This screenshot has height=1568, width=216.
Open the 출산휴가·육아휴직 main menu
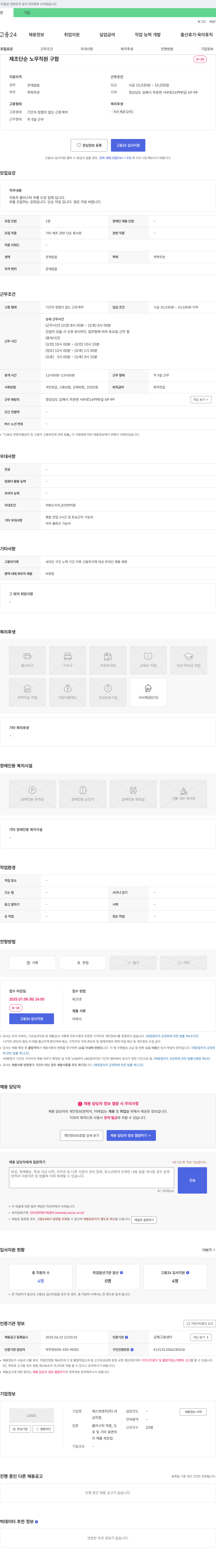pyautogui.click(x=196, y=35)
